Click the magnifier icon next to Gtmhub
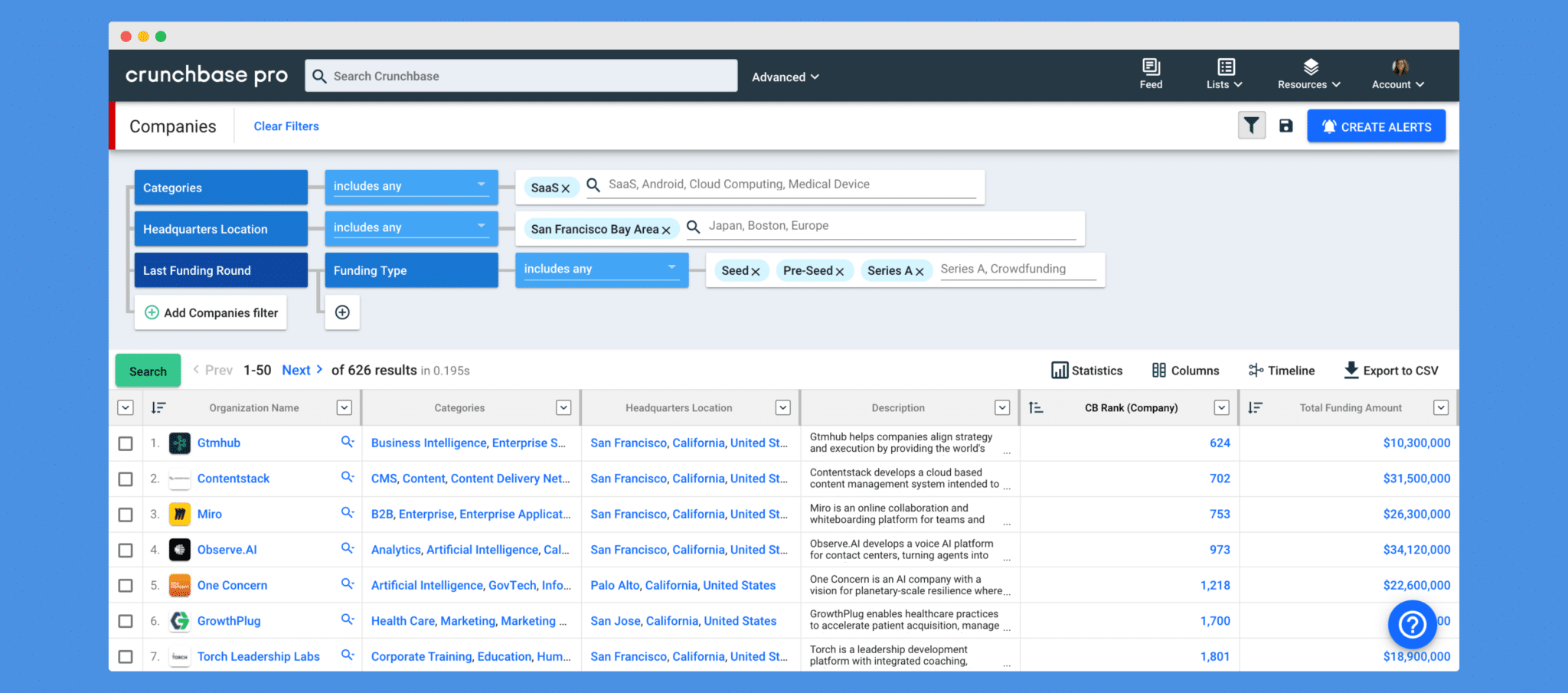The image size is (1568, 693). coord(348,442)
